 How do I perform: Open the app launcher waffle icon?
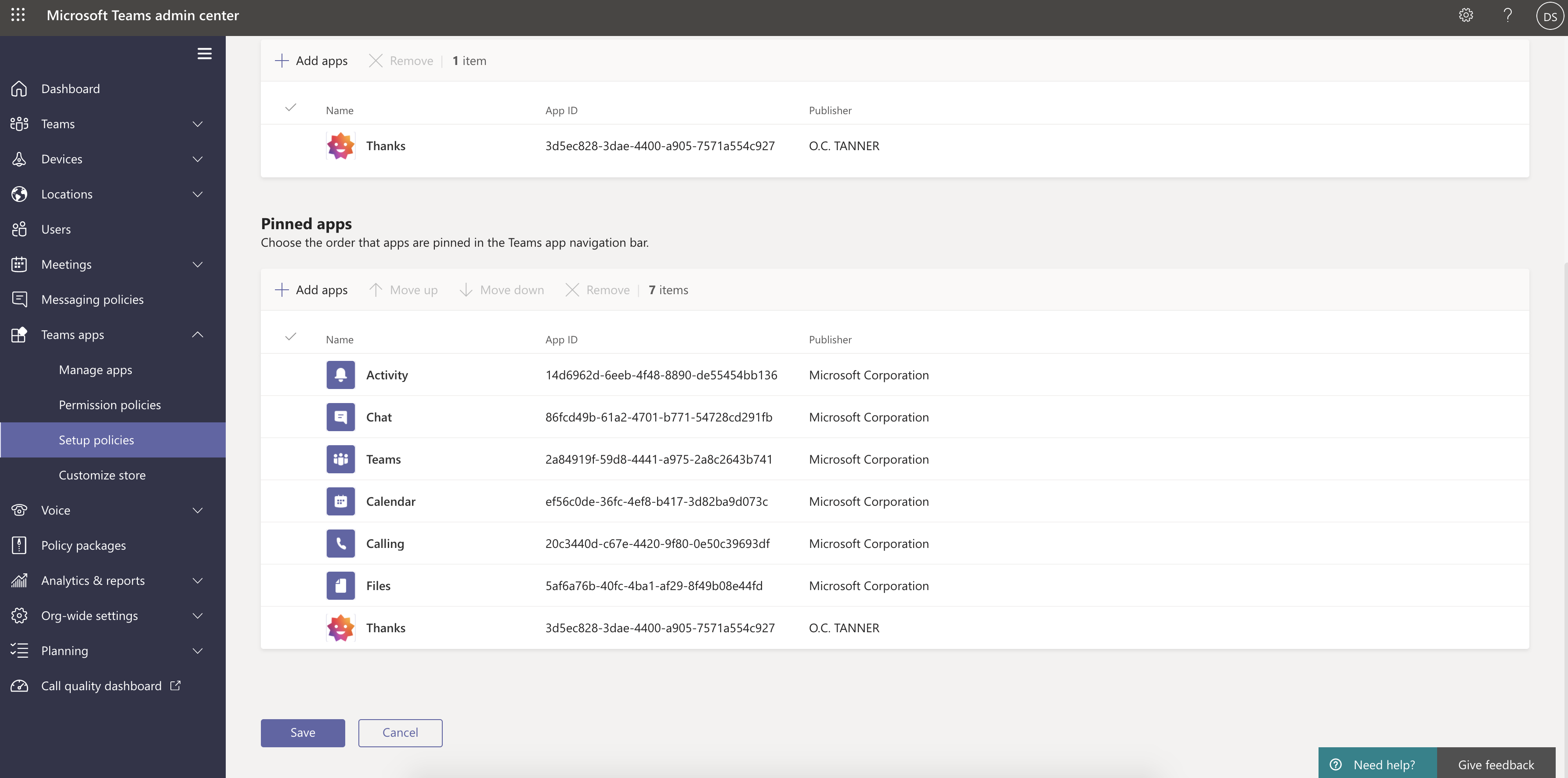click(x=18, y=15)
